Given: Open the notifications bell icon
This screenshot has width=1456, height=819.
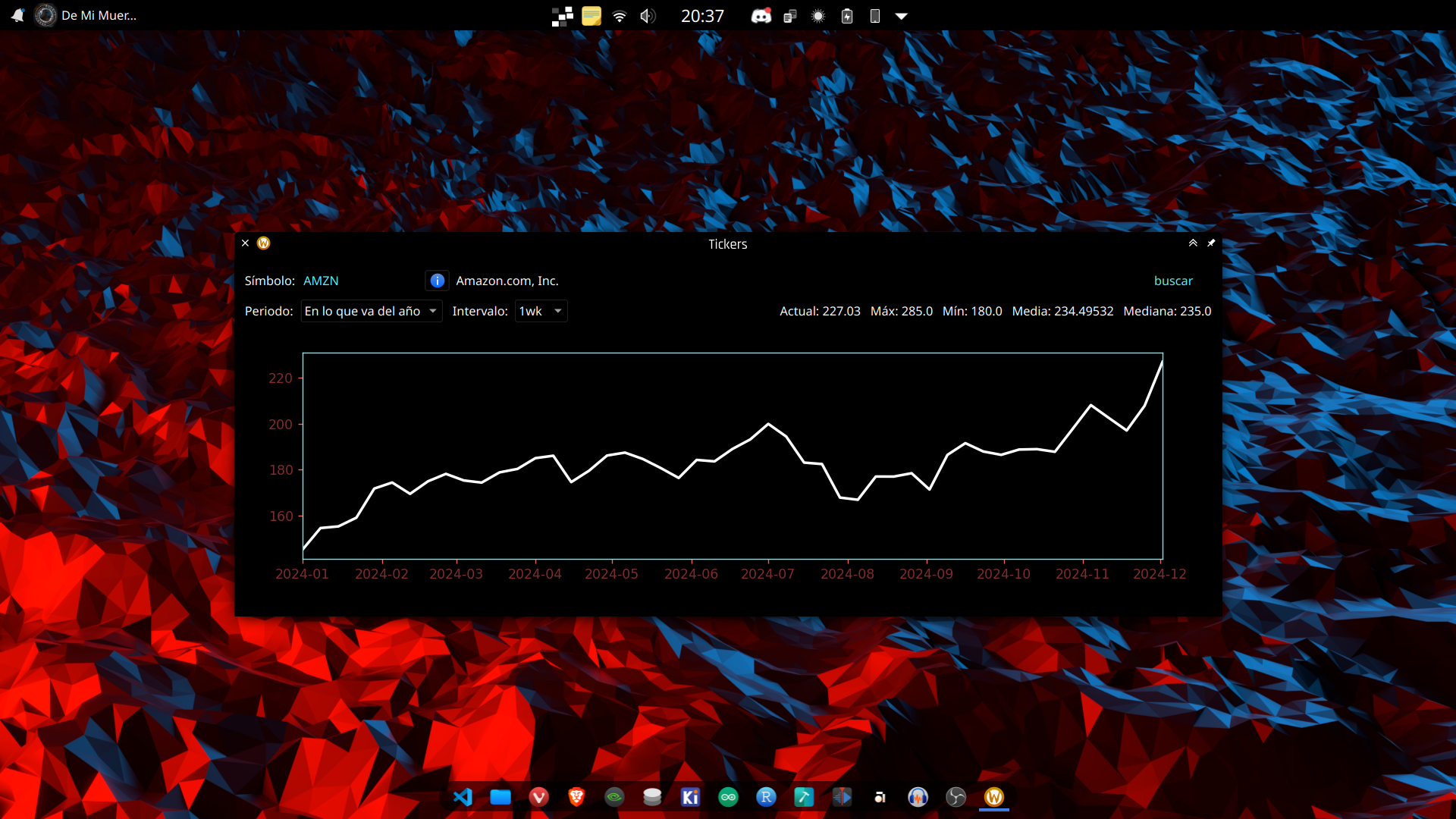Looking at the screenshot, I should pyautogui.click(x=17, y=15).
